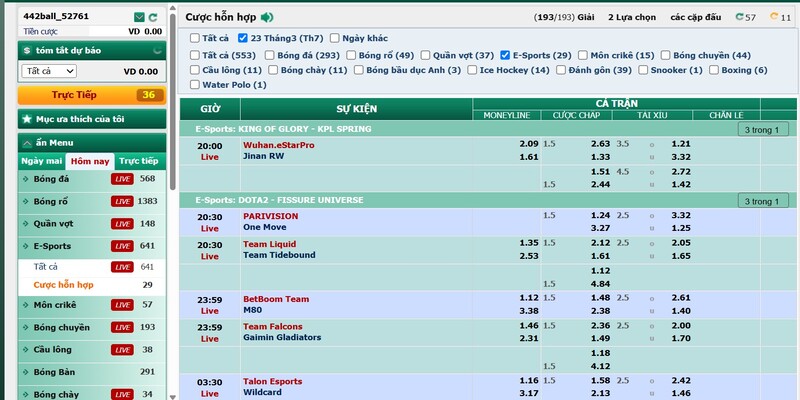Check the Bóng rổ (49) checkbox
This screenshot has width=800, height=400.
[351, 56]
